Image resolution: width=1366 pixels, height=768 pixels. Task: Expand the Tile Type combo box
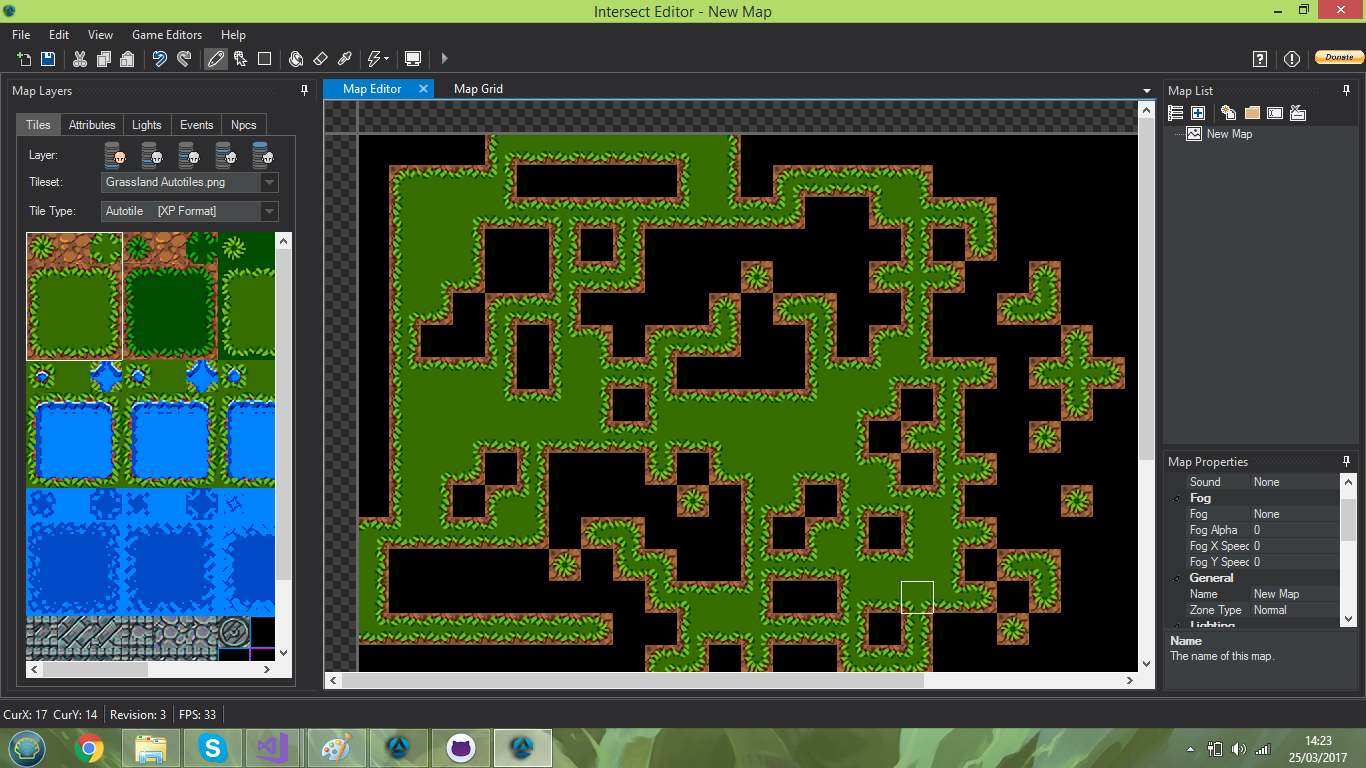[268, 211]
